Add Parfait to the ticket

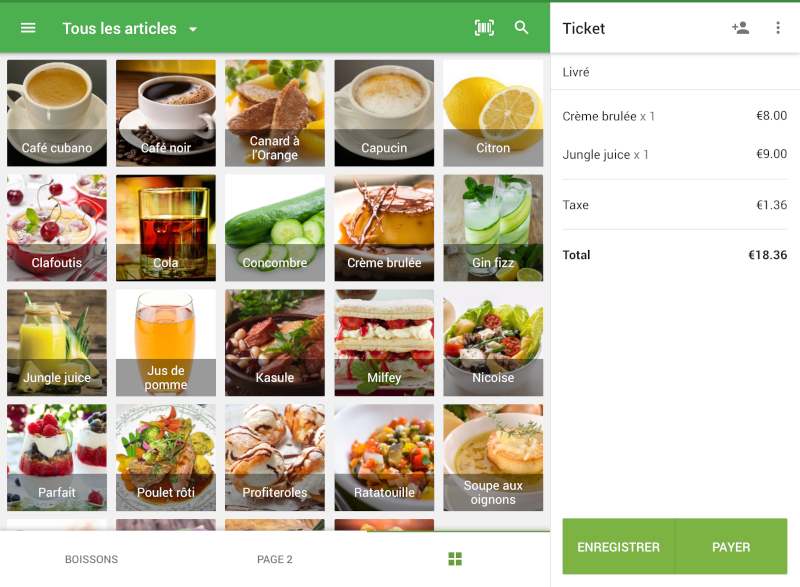(57, 457)
